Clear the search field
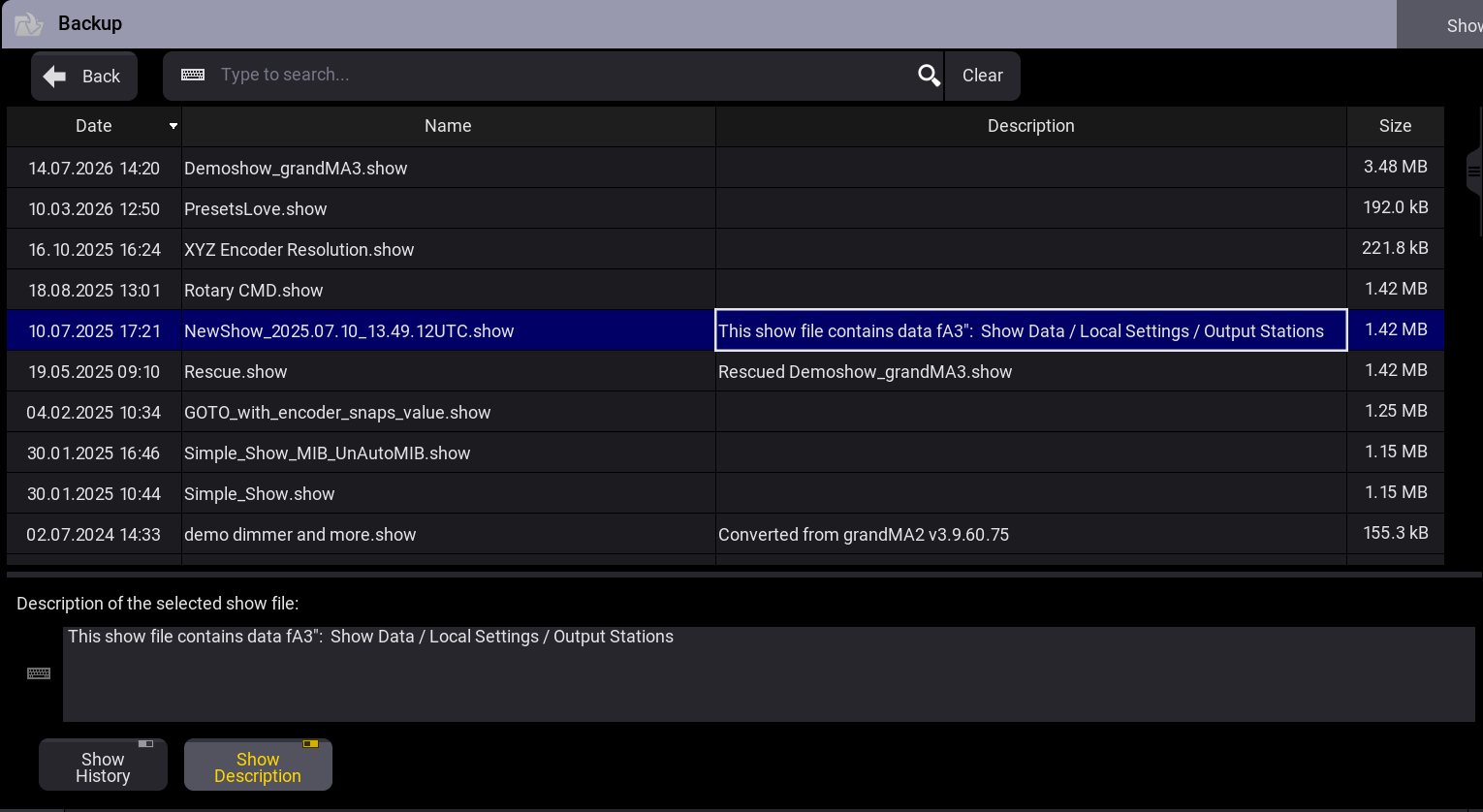The height and width of the screenshot is (812, 1483). [983, 76]
